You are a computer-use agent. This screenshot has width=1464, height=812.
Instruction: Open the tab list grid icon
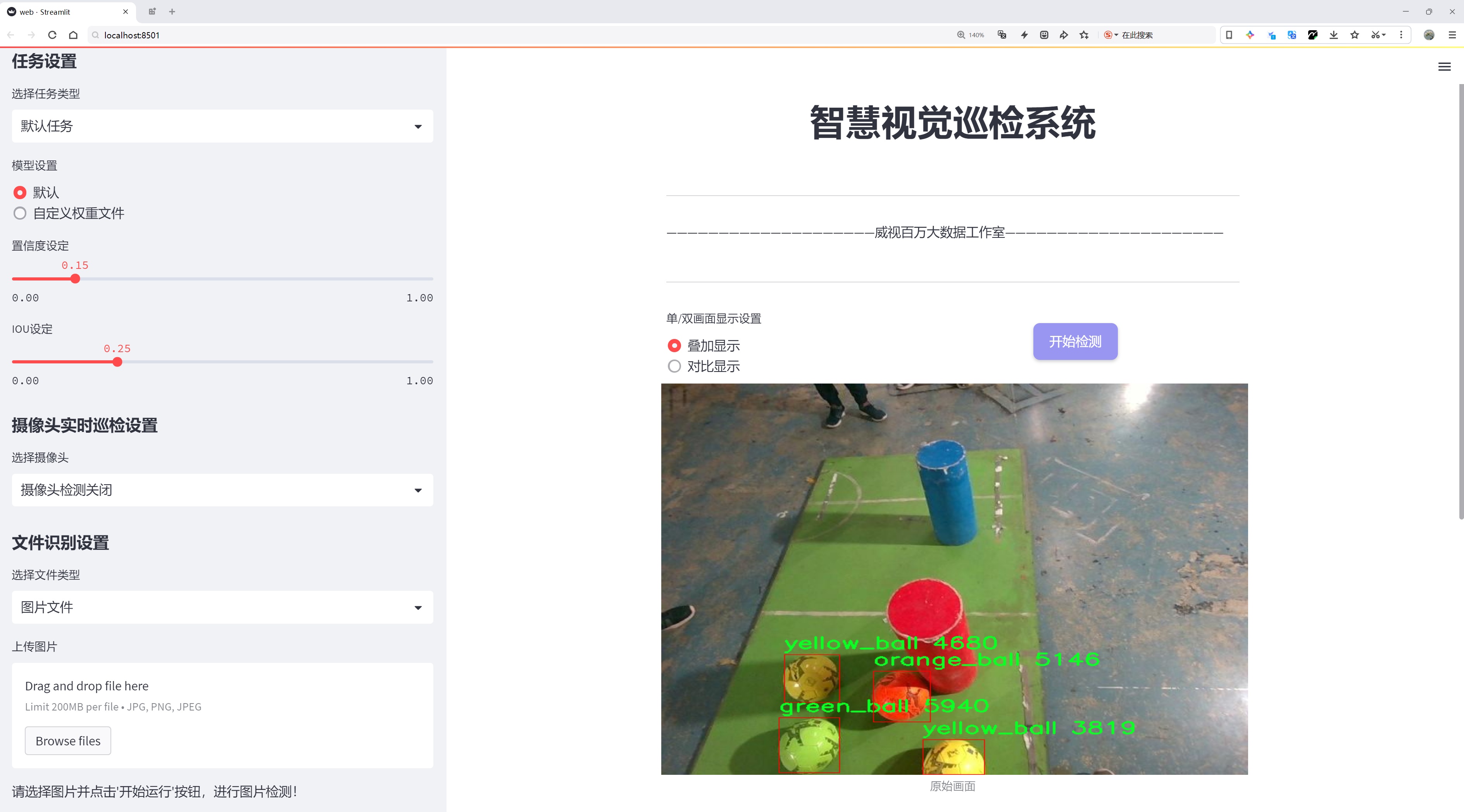coord(152,11)
